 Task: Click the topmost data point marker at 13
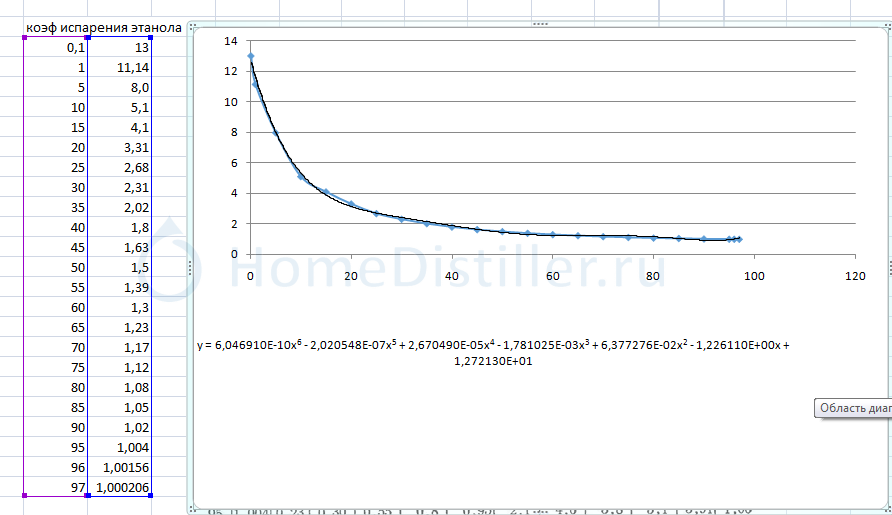[250, 56]
